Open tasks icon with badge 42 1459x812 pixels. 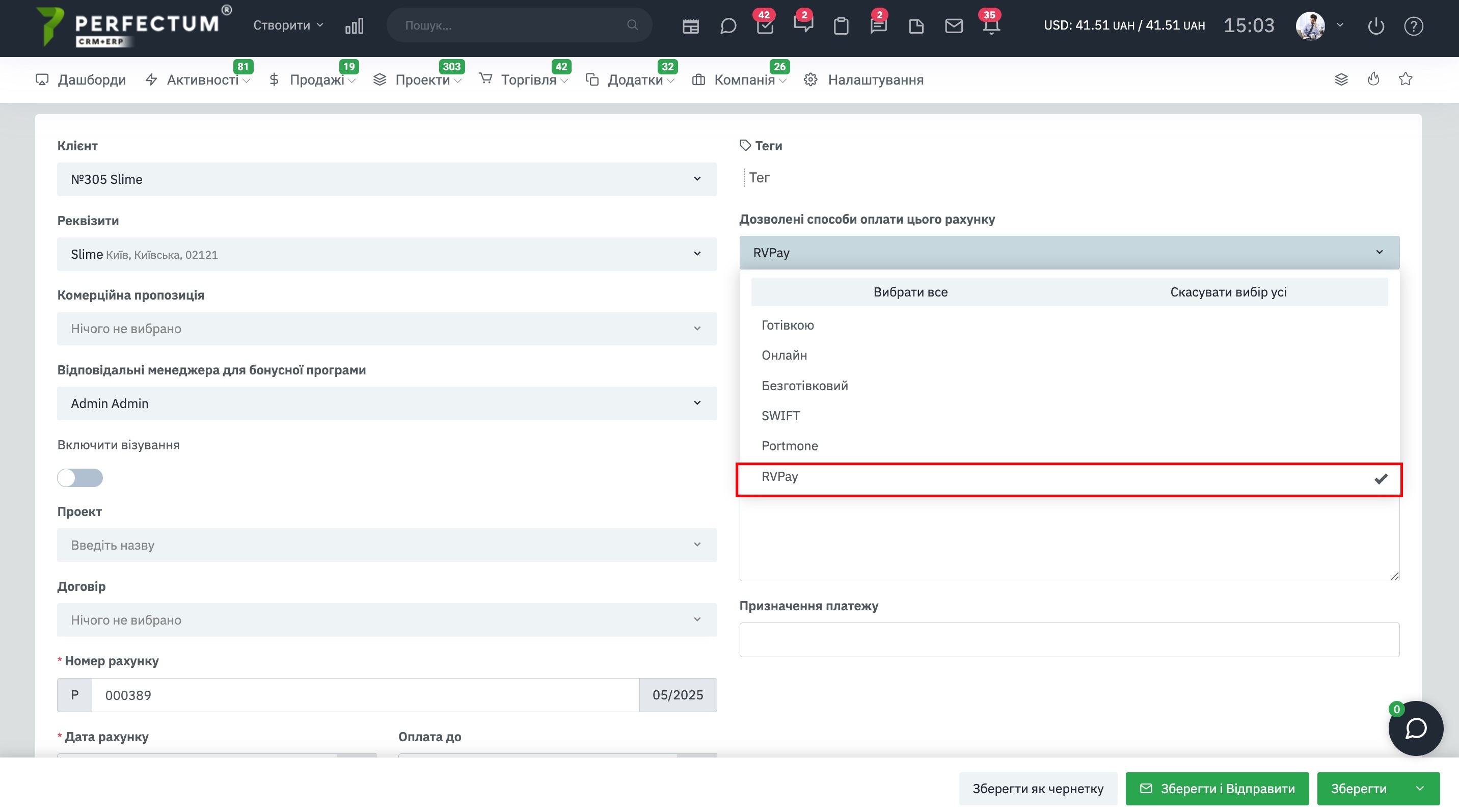click(x=765, y=26)
